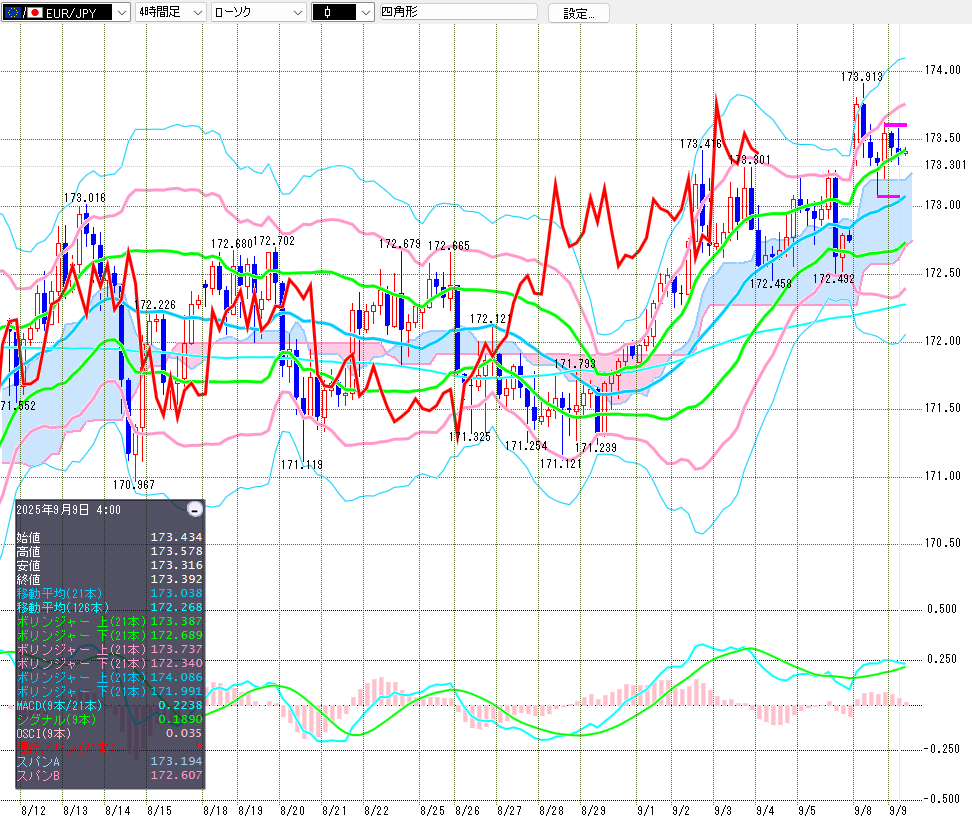Click the green ボリンジャー 下(21本) row

[110, 635]
